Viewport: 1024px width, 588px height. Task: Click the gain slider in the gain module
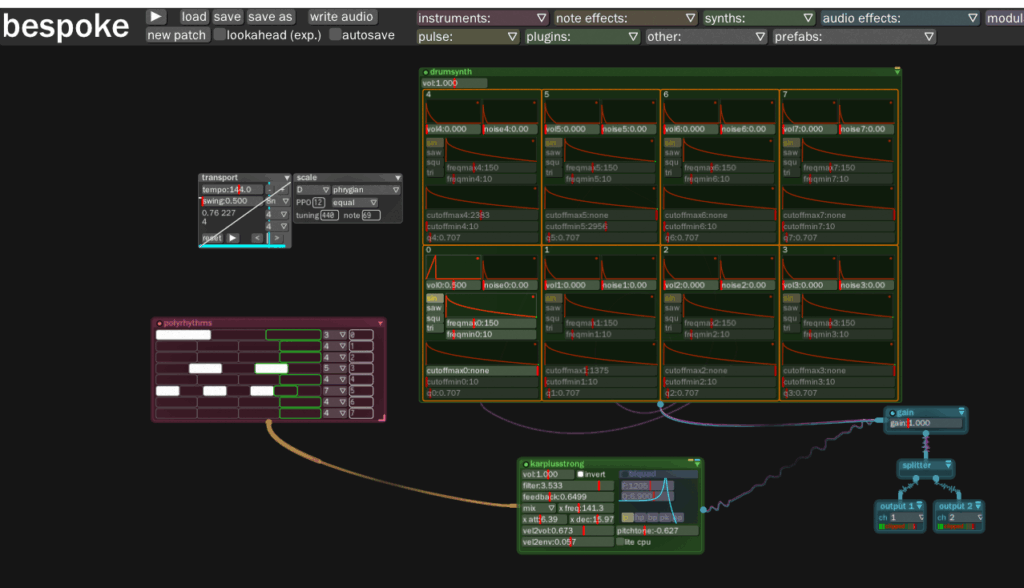[925, 423]
